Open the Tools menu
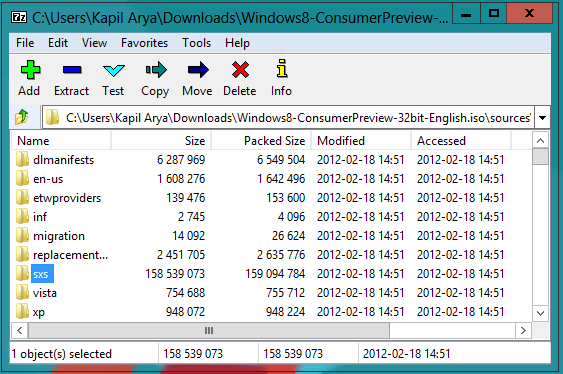563x374 pixels. [196, 43]
